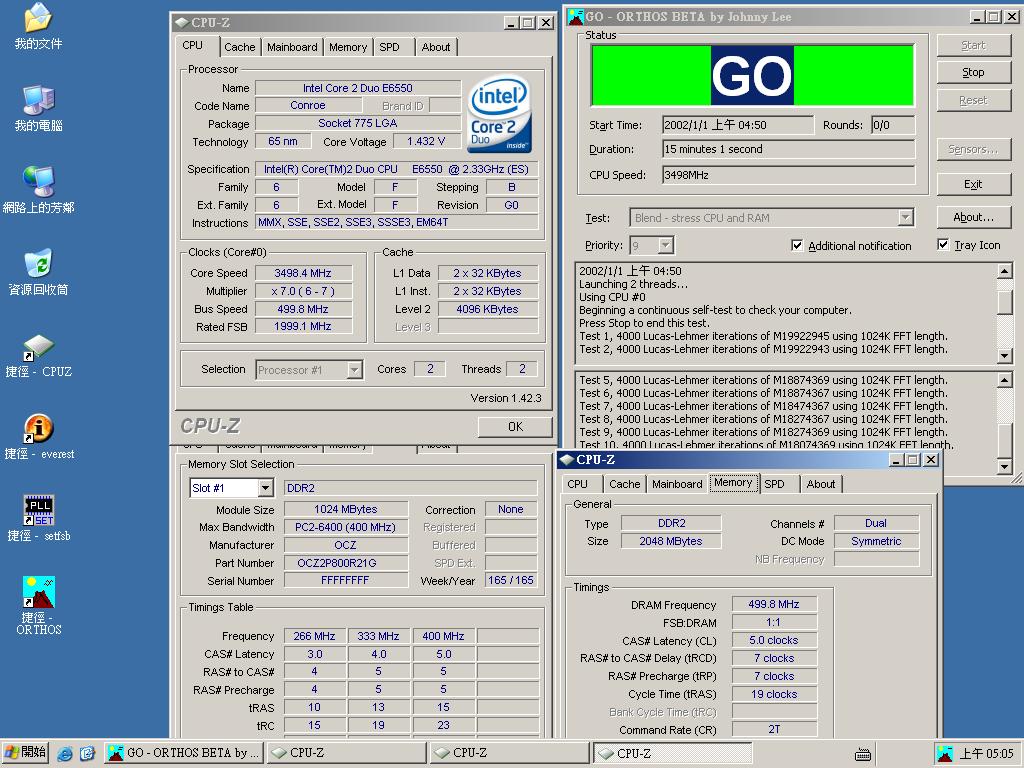This screenshot has width=1024, height=768.
Task: Select SPD tab in Memory CPU-Z window
Action: (x=775, y=484)
